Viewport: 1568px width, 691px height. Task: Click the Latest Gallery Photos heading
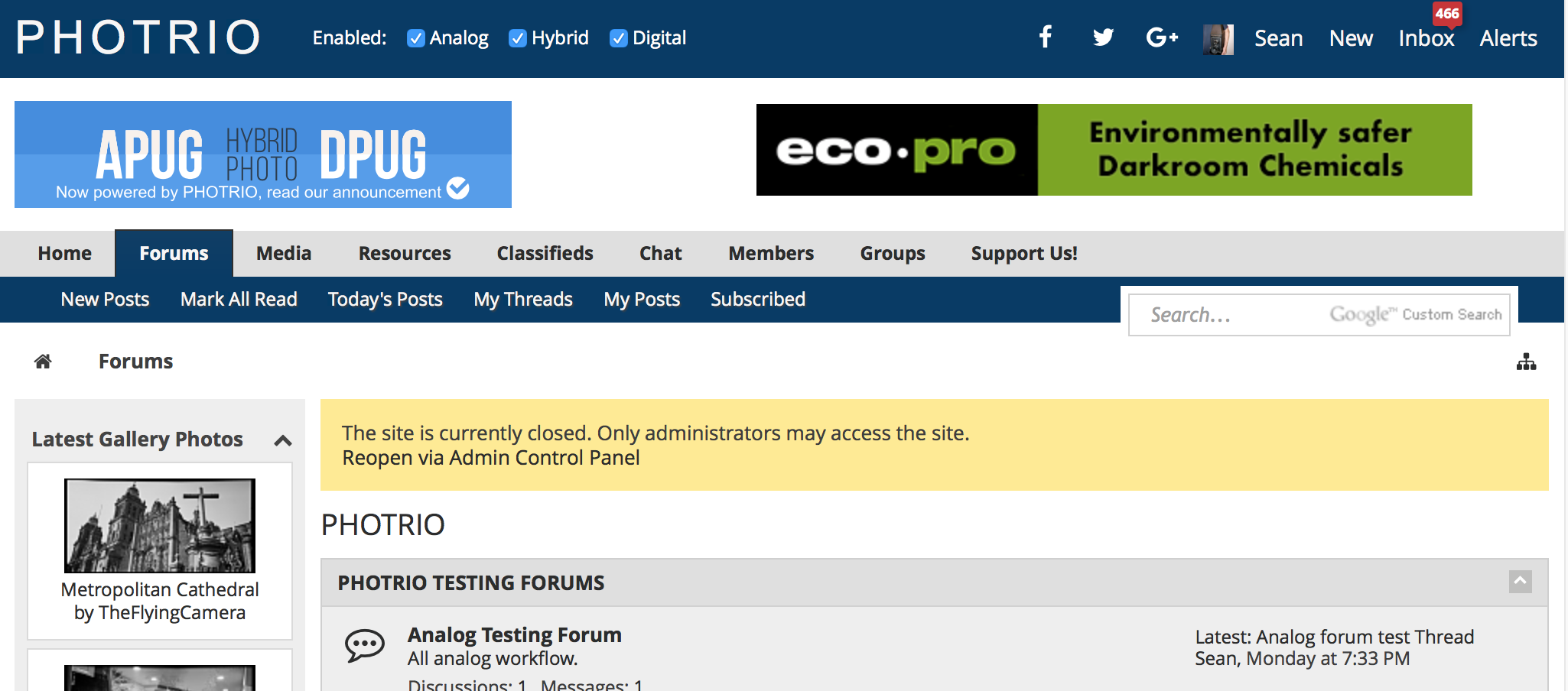(x=138, y=439)
